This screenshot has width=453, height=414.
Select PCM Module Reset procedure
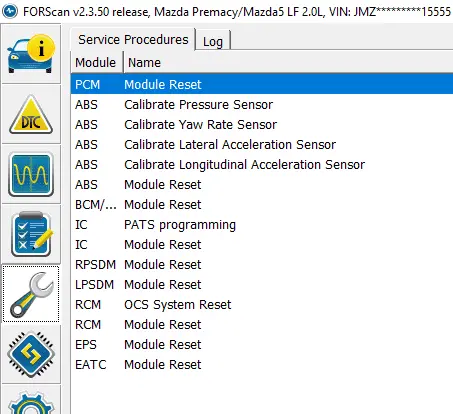pyautogui.click(x=262, y=84)
